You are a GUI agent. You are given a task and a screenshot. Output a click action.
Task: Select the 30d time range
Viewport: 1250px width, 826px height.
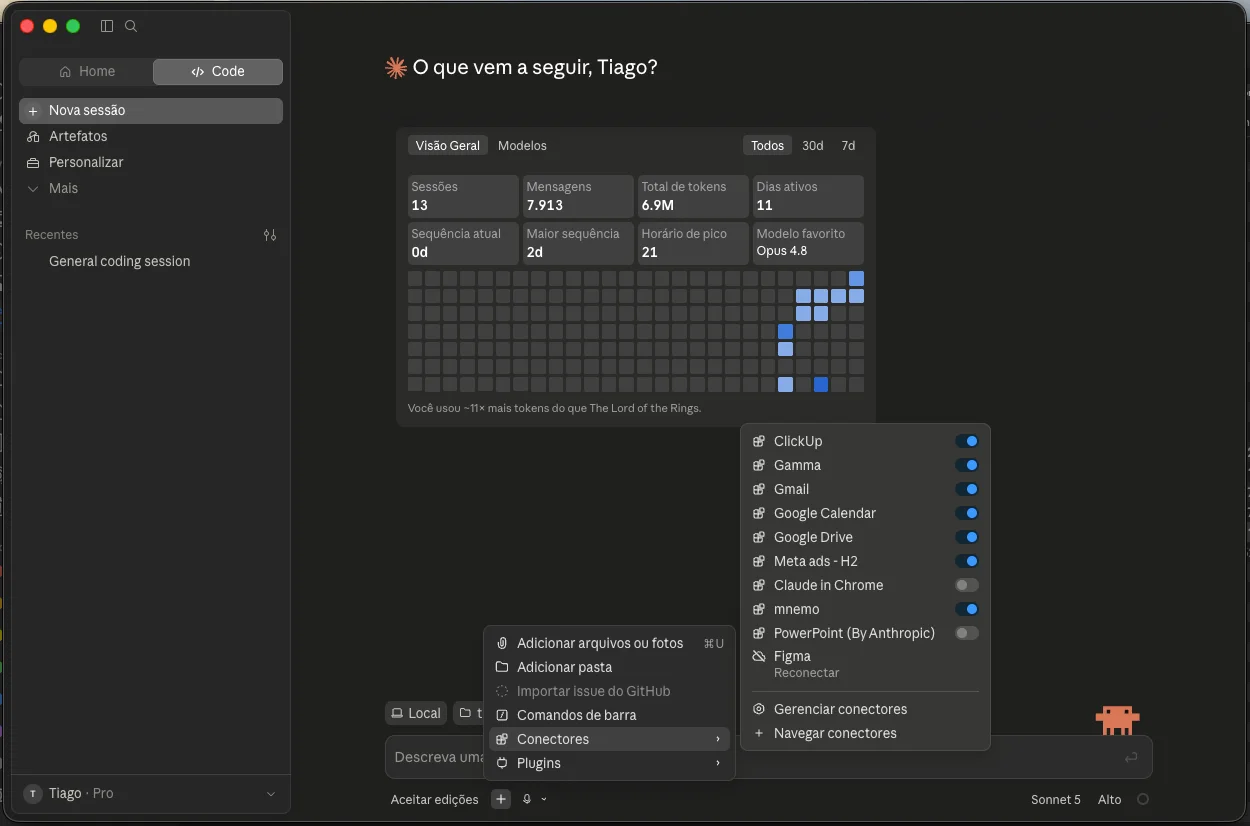(813, 146)
